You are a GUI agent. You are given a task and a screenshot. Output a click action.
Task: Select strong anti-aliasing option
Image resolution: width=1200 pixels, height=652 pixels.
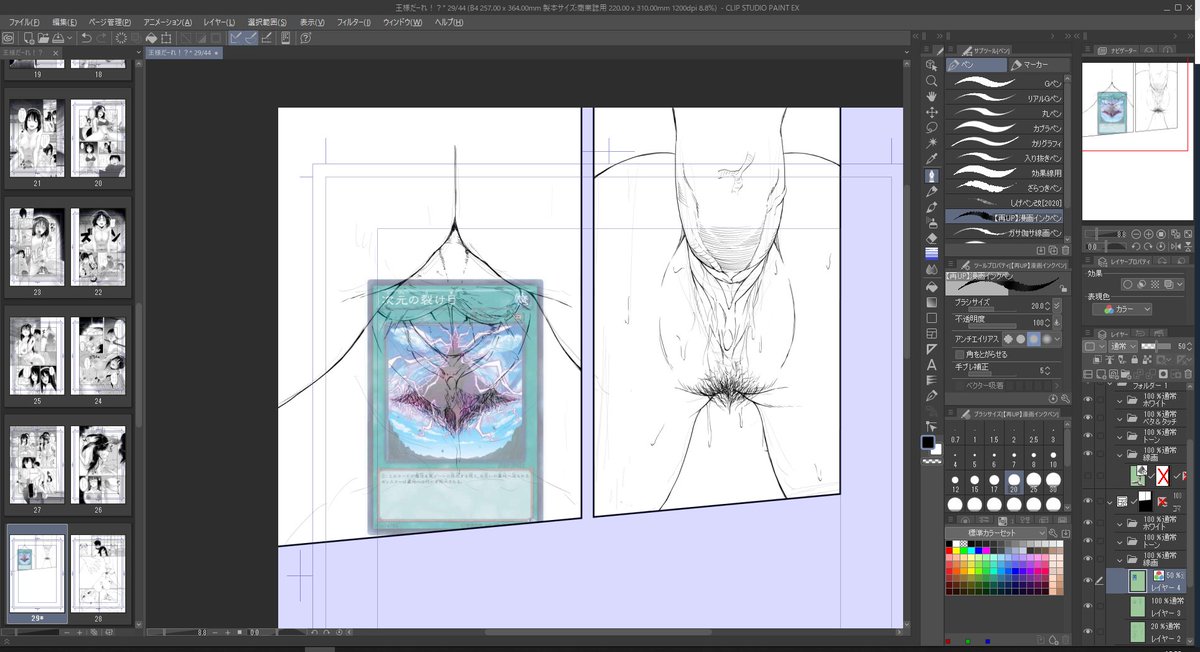tap(1048, 338)
